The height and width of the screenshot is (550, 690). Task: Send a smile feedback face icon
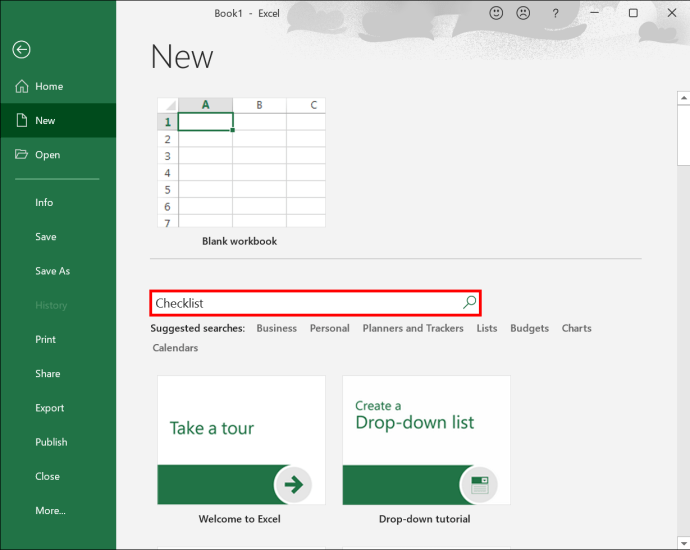tap(496, 13)
